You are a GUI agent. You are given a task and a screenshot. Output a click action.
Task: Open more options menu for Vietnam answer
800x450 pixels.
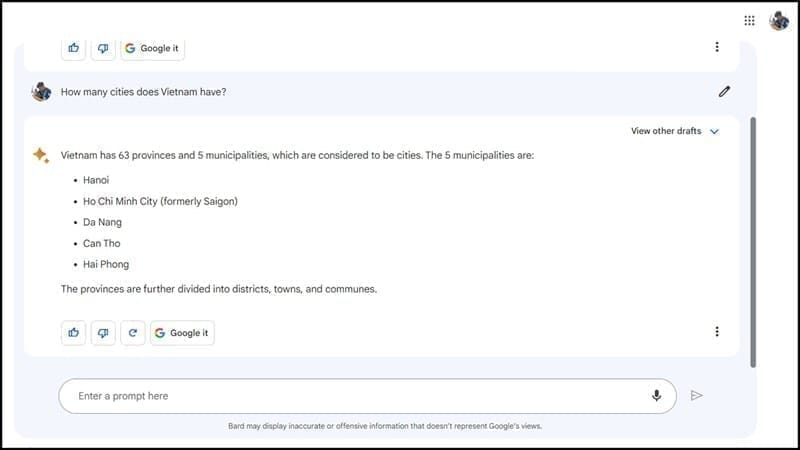coord(717,332)
